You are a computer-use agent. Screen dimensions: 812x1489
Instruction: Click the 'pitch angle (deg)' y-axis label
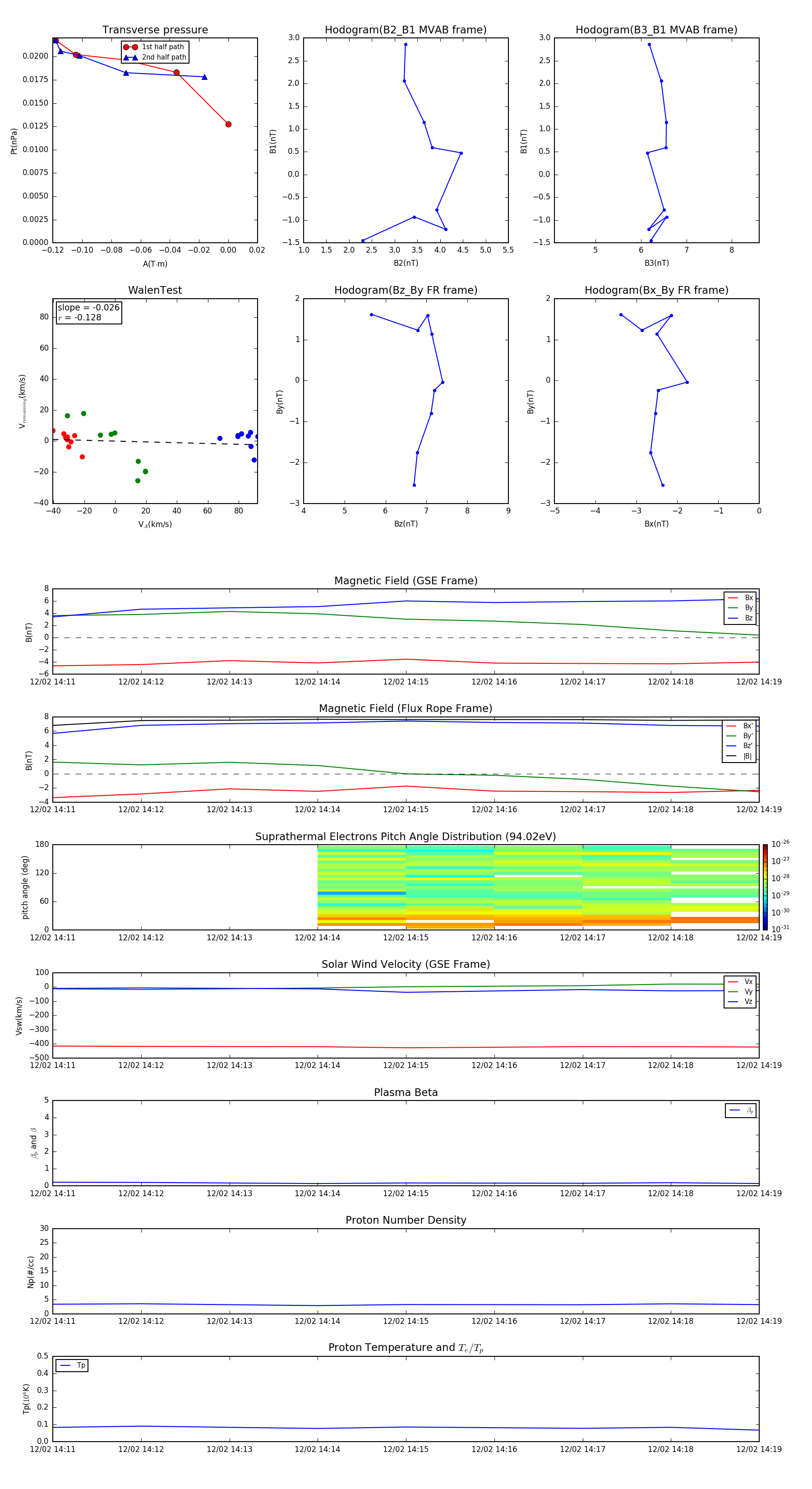(25, 887)
